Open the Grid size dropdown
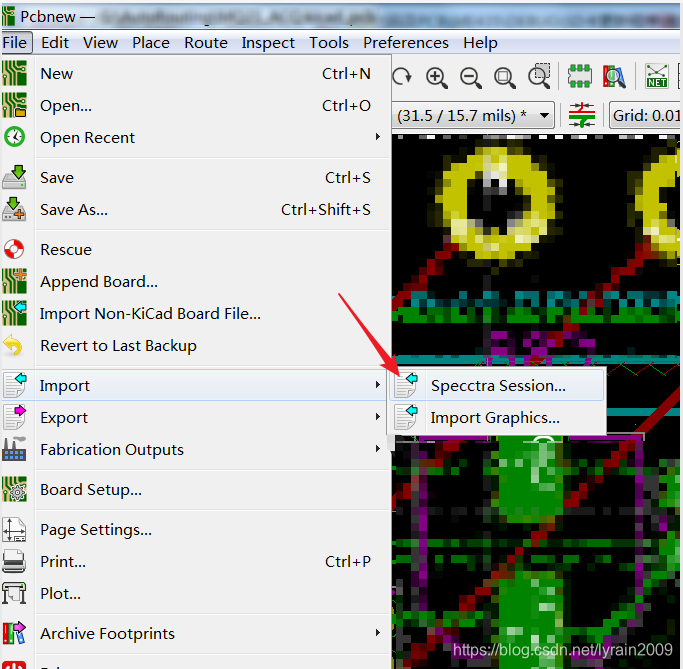 [645, 115]
